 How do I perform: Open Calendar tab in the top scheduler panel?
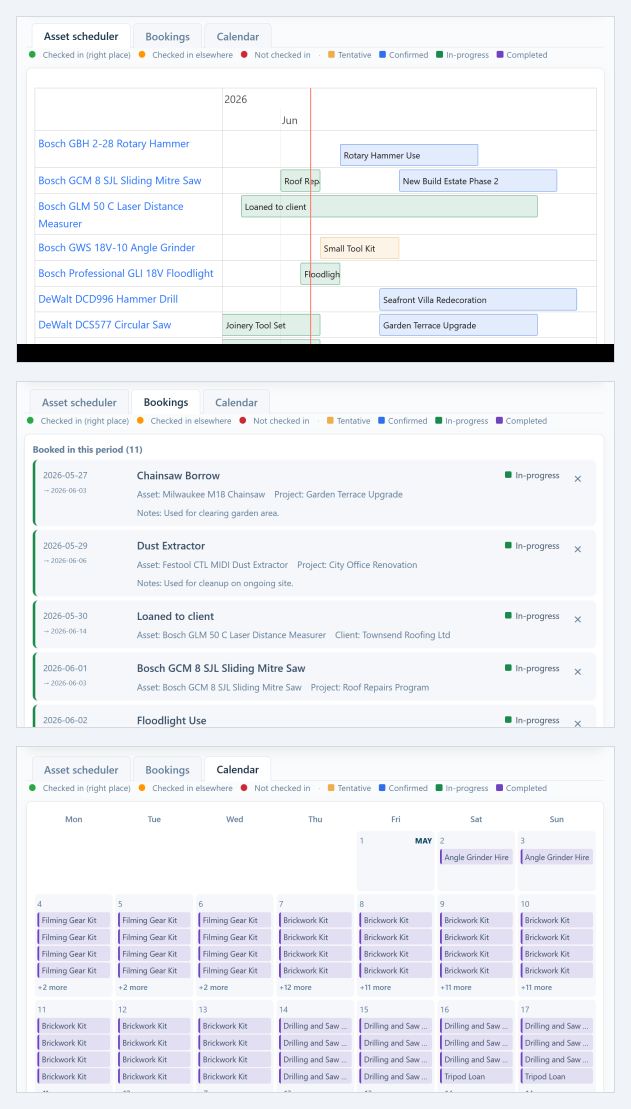pyautogui.click(x=237, y=36)
